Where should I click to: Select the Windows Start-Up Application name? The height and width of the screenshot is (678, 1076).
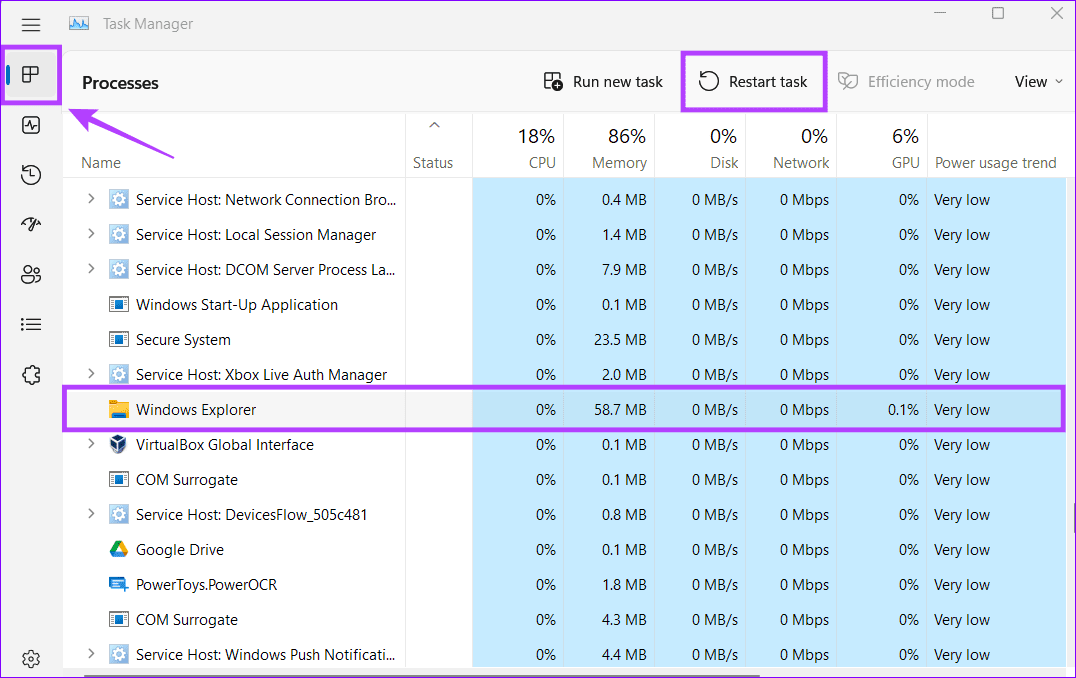tap(237, 305)
